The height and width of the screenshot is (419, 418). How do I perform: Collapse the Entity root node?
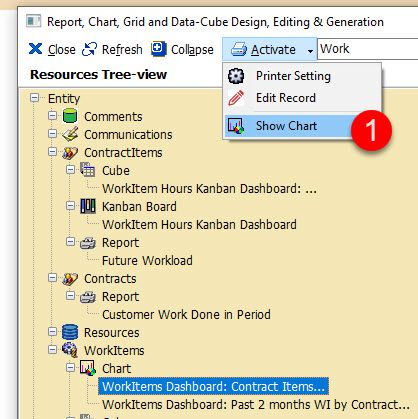tap(34, 98)
